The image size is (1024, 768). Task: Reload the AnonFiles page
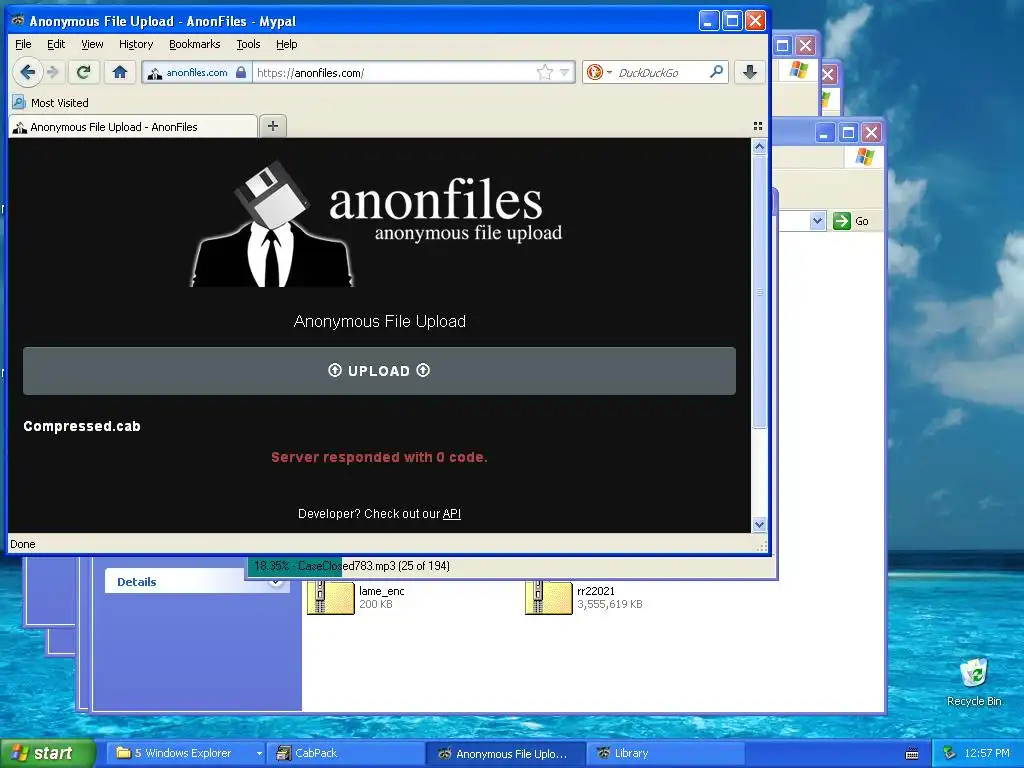(x=83, y=72)
